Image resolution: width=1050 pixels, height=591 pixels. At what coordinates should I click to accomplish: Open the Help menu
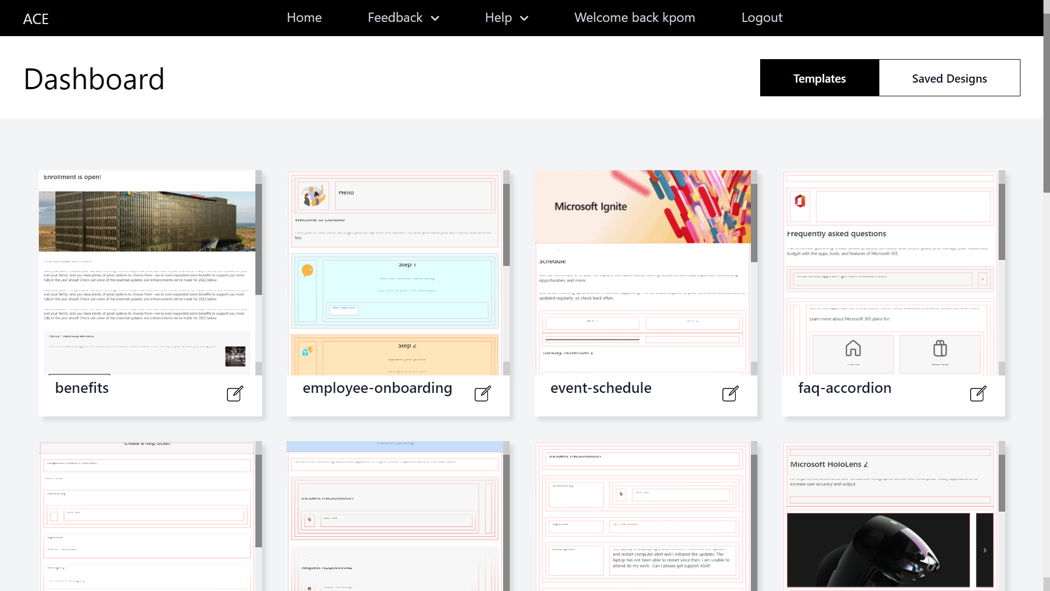[x=506, y=17]
